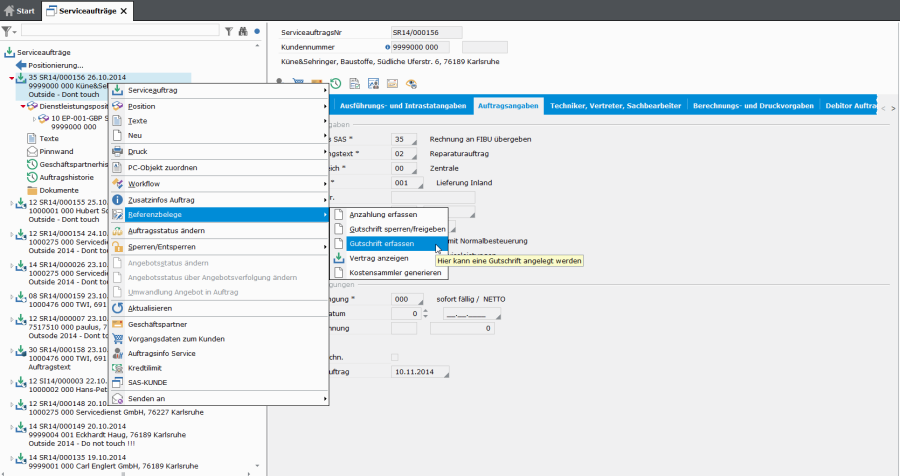Click the Dokumente folder icon
The width and height of the screenshot is (900, 476).
pos(31,190)
